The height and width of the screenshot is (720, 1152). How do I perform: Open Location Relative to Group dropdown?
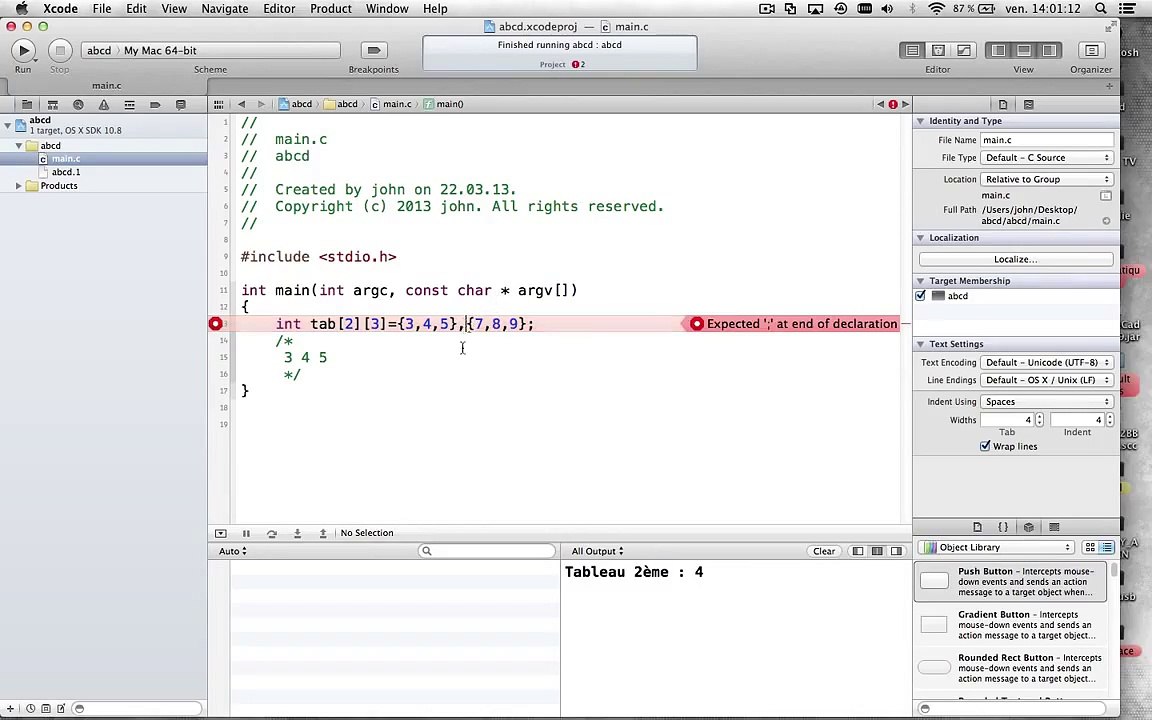(x=1047, y=179)
